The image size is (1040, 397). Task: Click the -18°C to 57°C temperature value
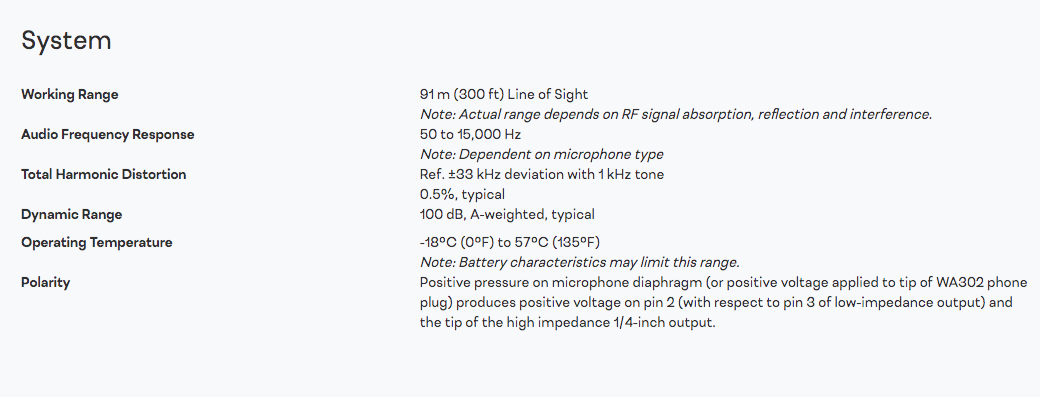coord(510,242)
